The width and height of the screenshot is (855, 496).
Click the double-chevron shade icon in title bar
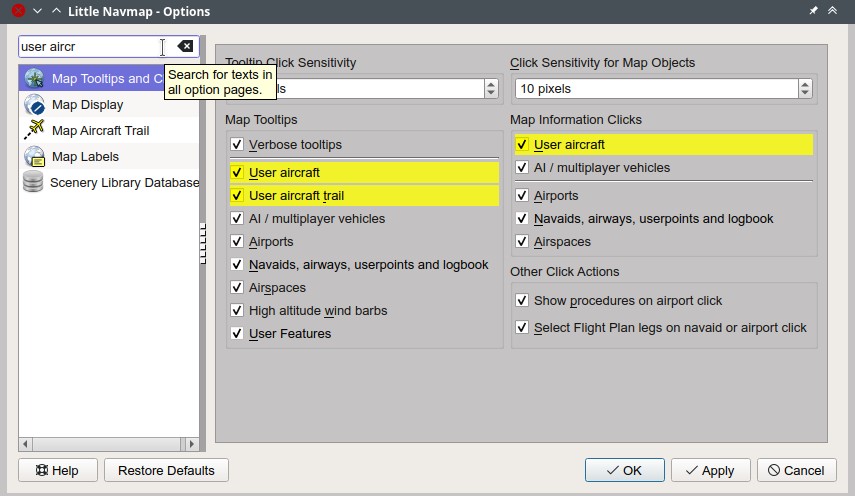(832, 10)
